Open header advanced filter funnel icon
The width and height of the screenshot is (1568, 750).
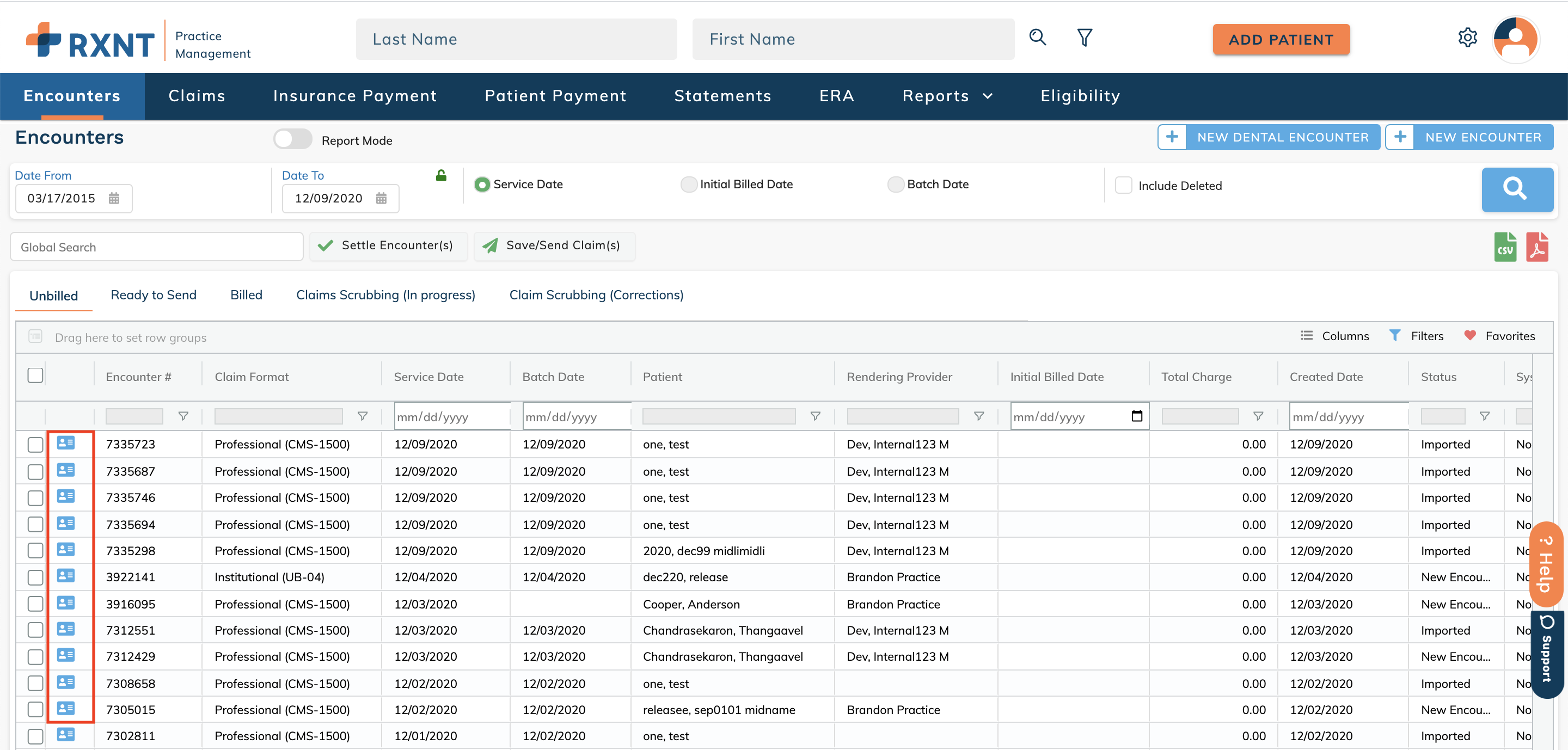[x=1084, y=38]
